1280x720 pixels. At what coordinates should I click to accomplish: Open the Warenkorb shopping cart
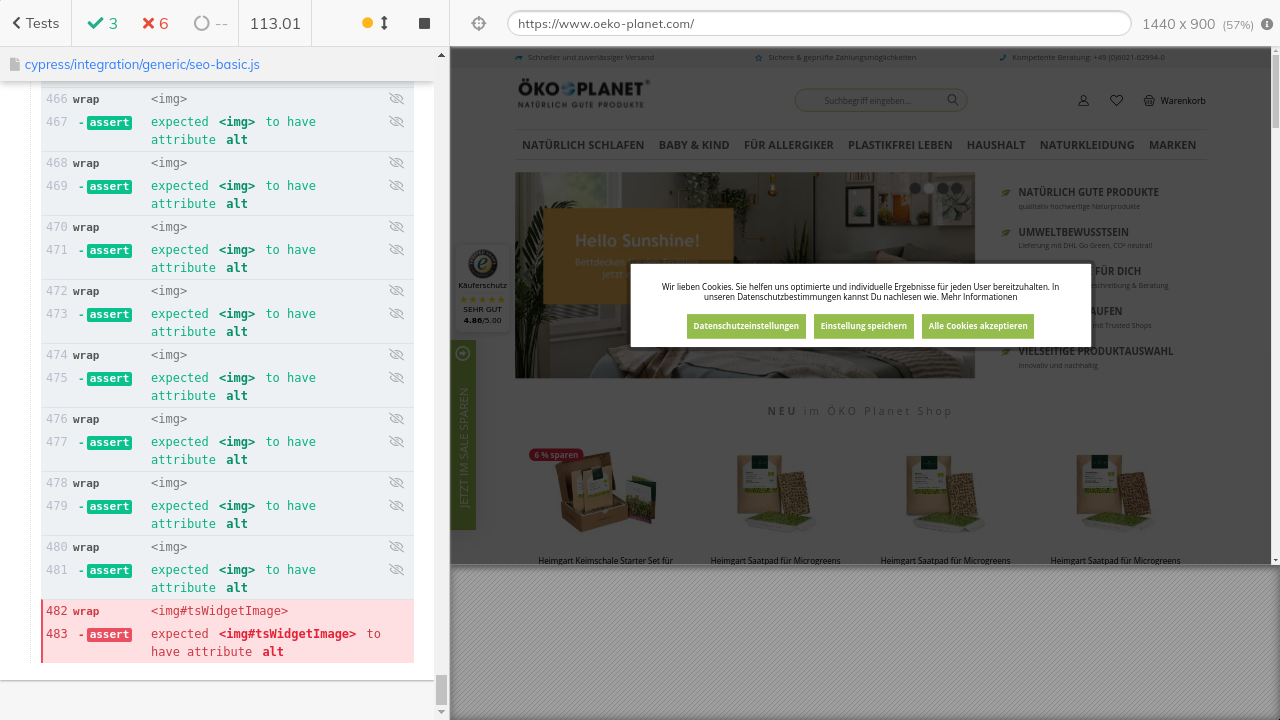(1174, 101)
